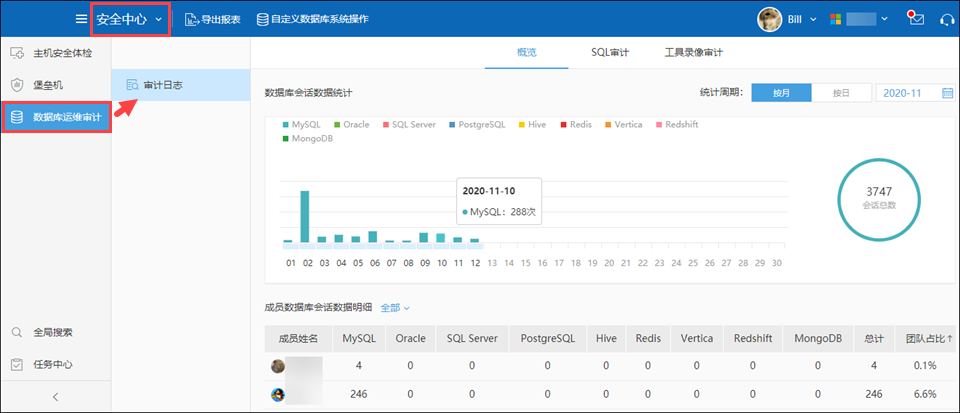The width and height of the screenshot is (960, 413).
Task: Expand the 全部 member filter dropdown
Action: (x=395, y=307)
